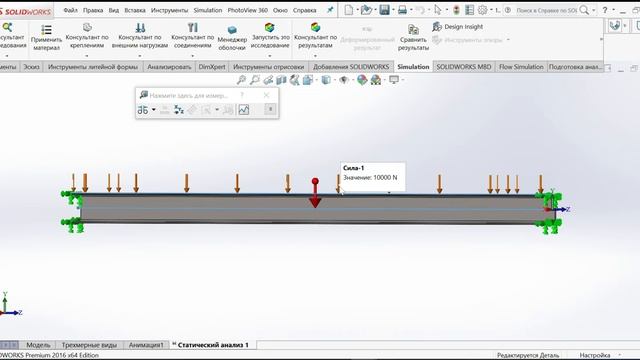640x360 pixels.
Task: Click the Options gear icon
Action: (x=482, y=10)
